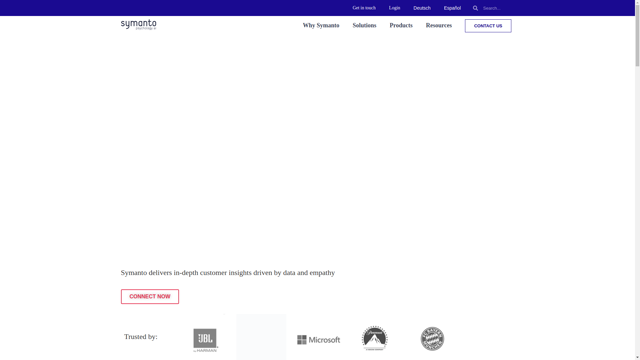Viewport: 640px width, 360px height.
Task: Open the Products menu
Action: click(x=401, y=25)
